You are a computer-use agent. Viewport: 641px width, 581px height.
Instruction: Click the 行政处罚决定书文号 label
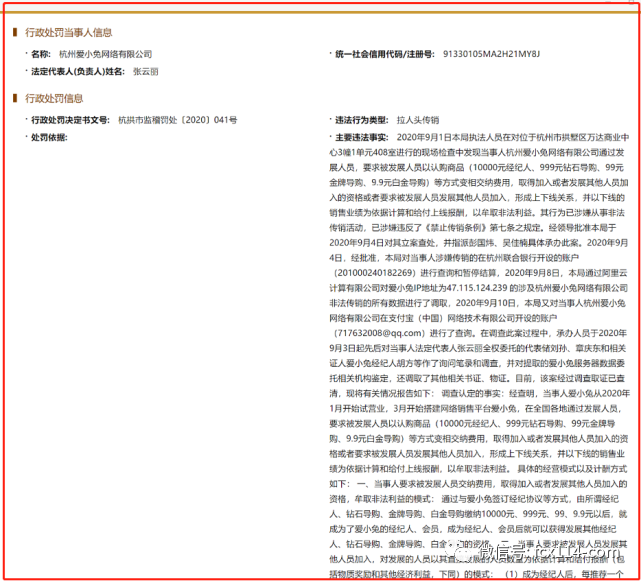tap(70, 120)
